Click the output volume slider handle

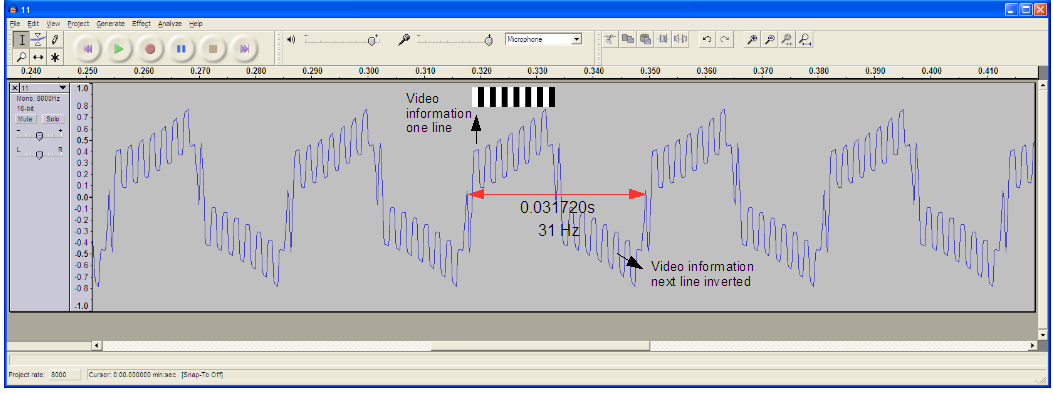tap(372, 40)
